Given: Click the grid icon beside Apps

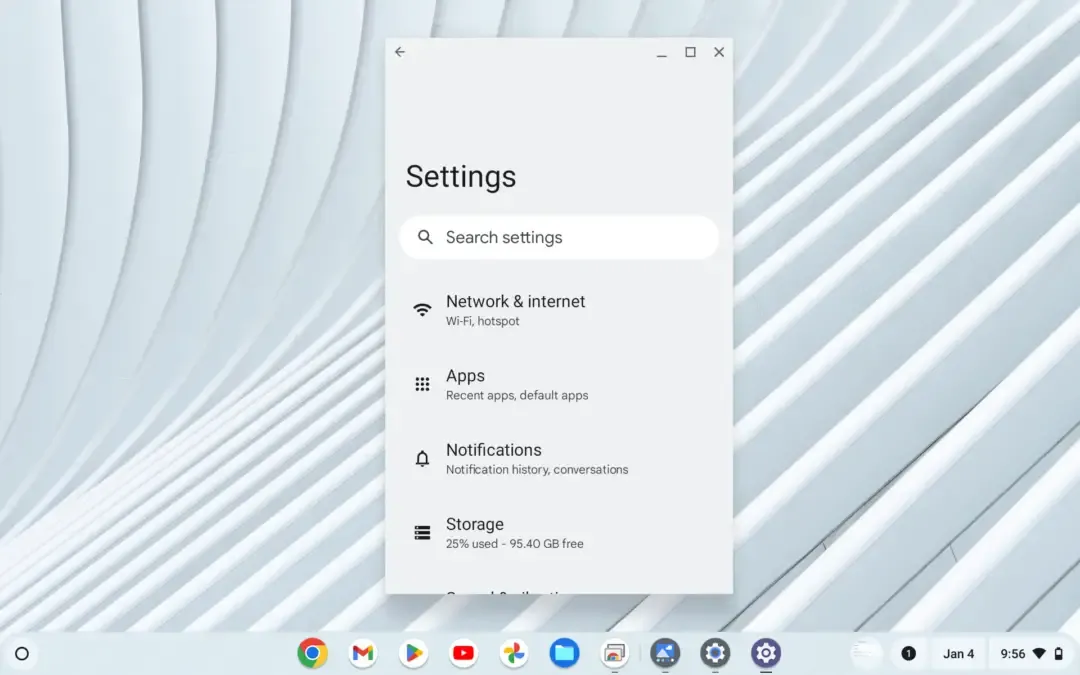Looking at the screenshot, I should (422, 384).
